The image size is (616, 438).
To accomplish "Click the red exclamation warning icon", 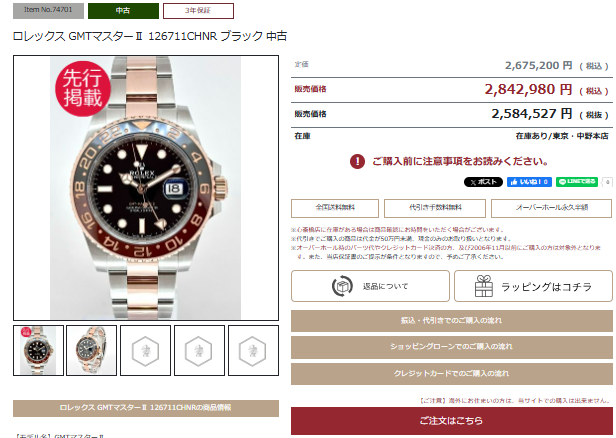I will pos(357,161).
